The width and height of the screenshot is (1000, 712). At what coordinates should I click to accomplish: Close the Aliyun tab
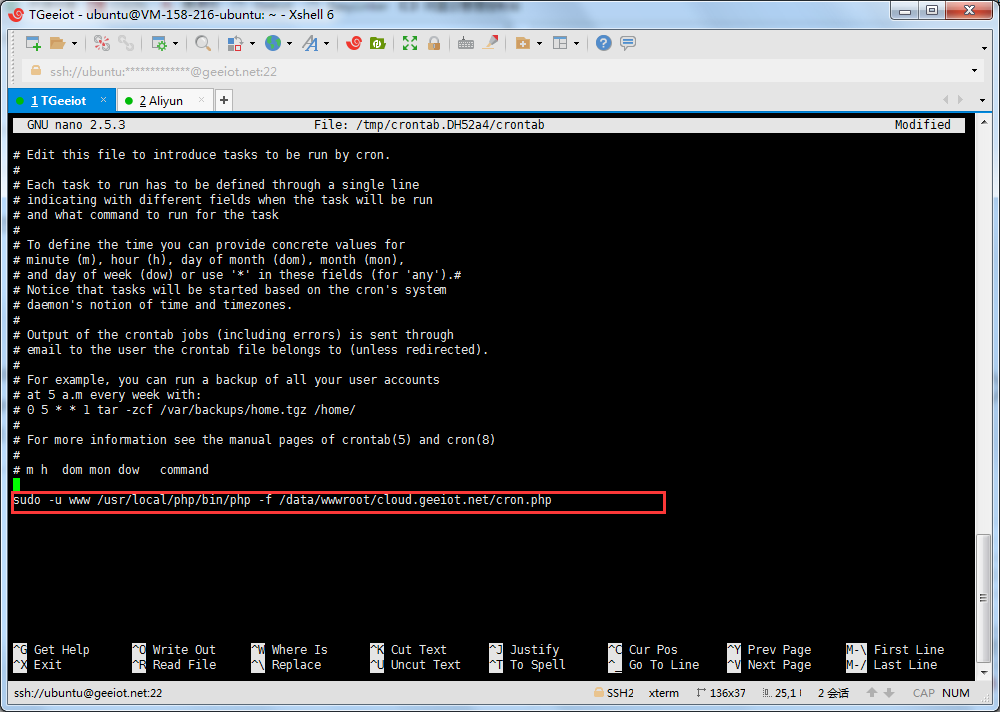coord(204,100)
